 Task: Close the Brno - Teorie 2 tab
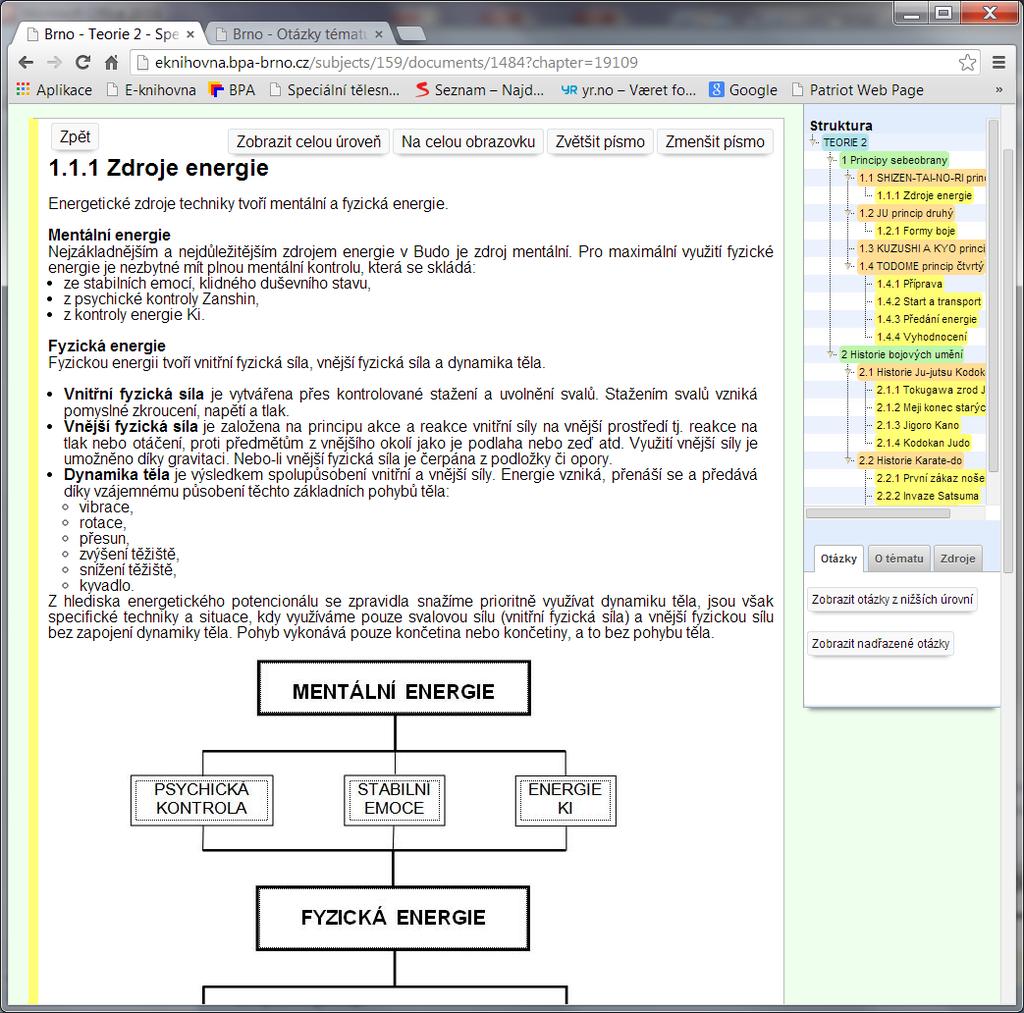(x=190, y=35)
